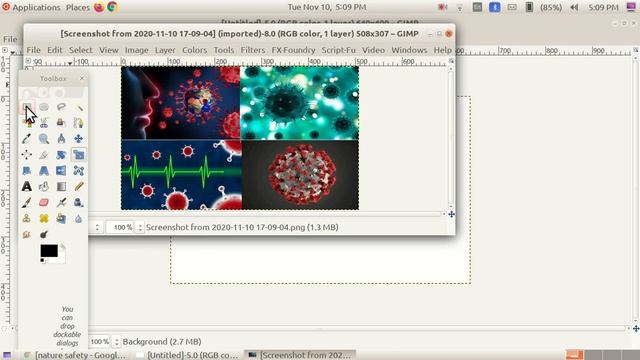Open the Help menu
This screenshot has height=360, width=640.
click(x=442, y=50)
